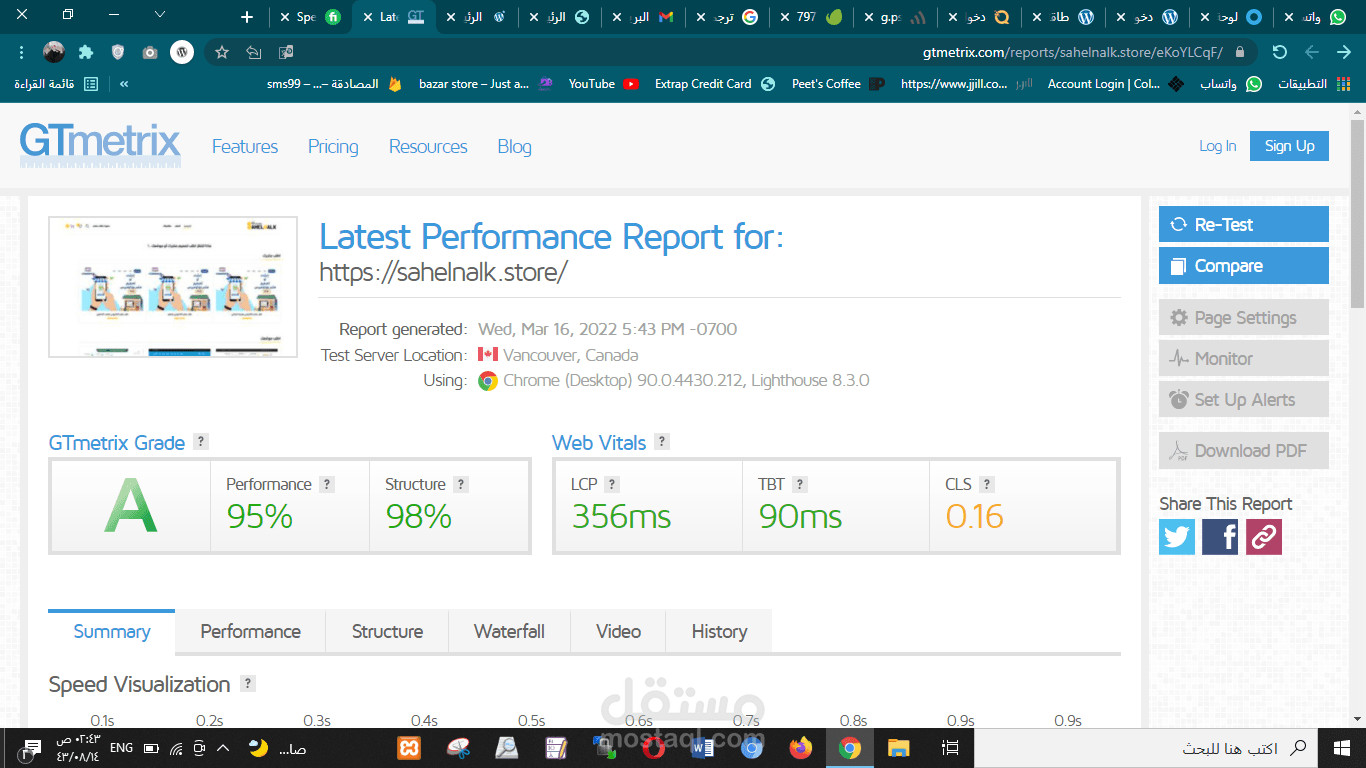Share this report on Facebook
Screen dimensions: 1366x768
1220,537
